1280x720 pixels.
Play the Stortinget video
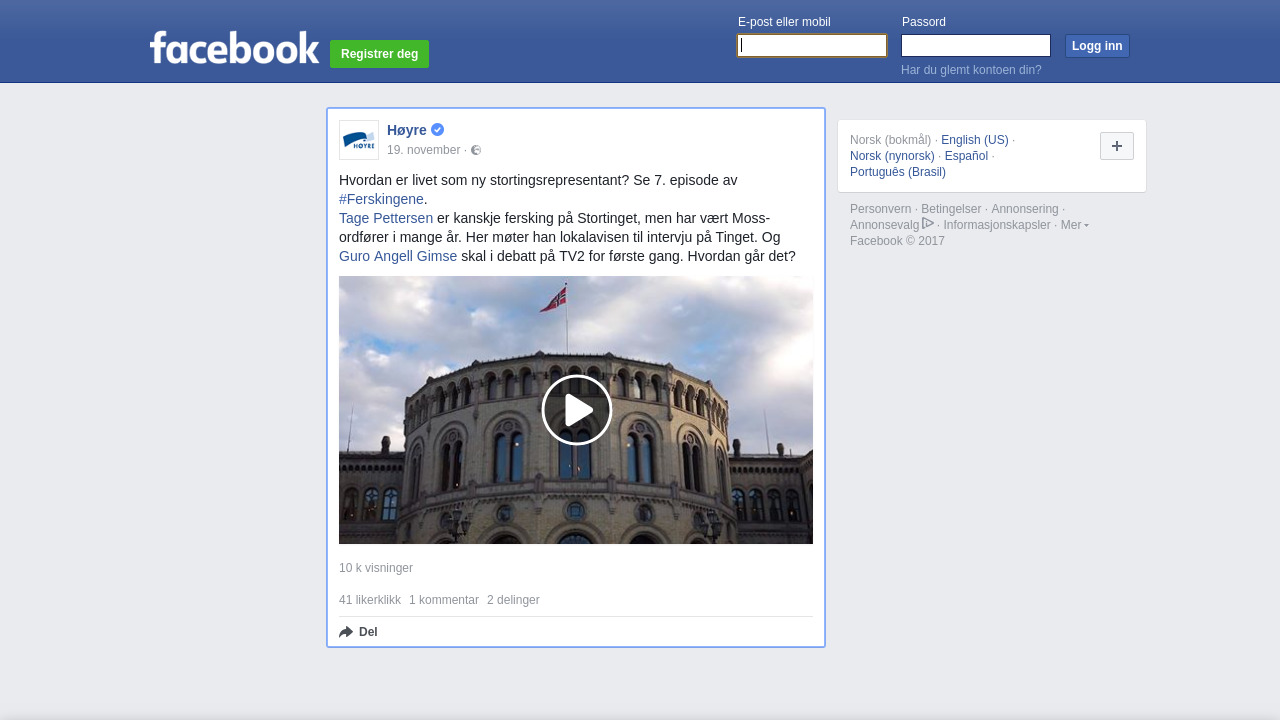pos(576,410)
